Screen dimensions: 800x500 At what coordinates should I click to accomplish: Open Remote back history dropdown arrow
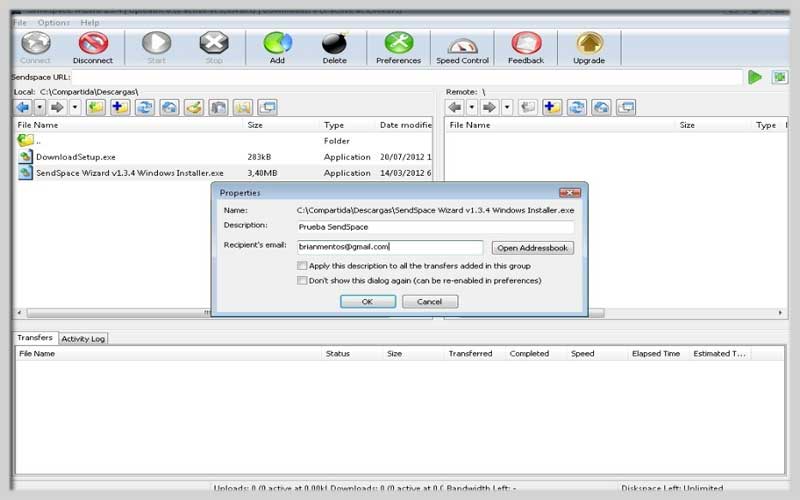[x=471, y=107]
